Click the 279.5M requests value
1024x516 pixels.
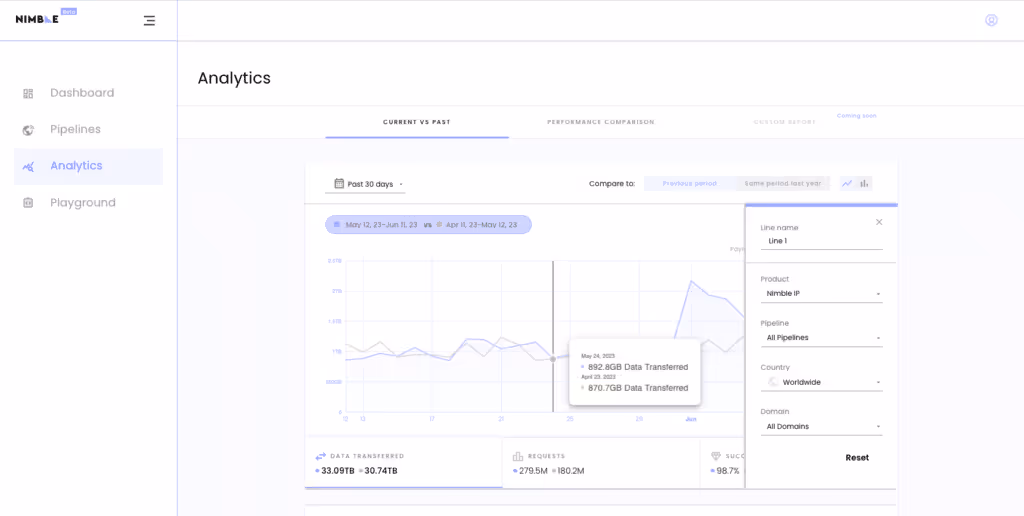[532, 471]
